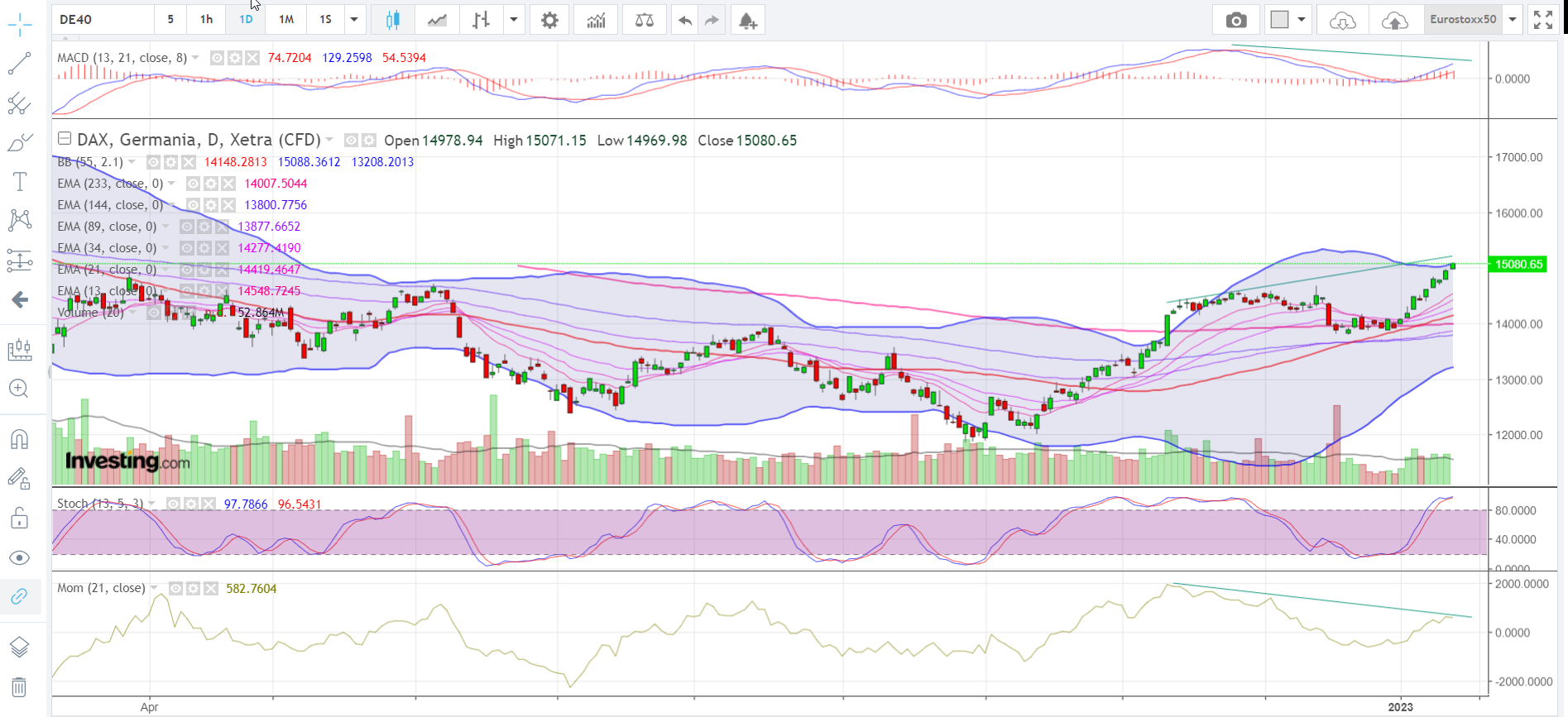Select the crosshair cursor tool
The width and height of the screenshot is (1568, 717).
[x=19, y=24]
